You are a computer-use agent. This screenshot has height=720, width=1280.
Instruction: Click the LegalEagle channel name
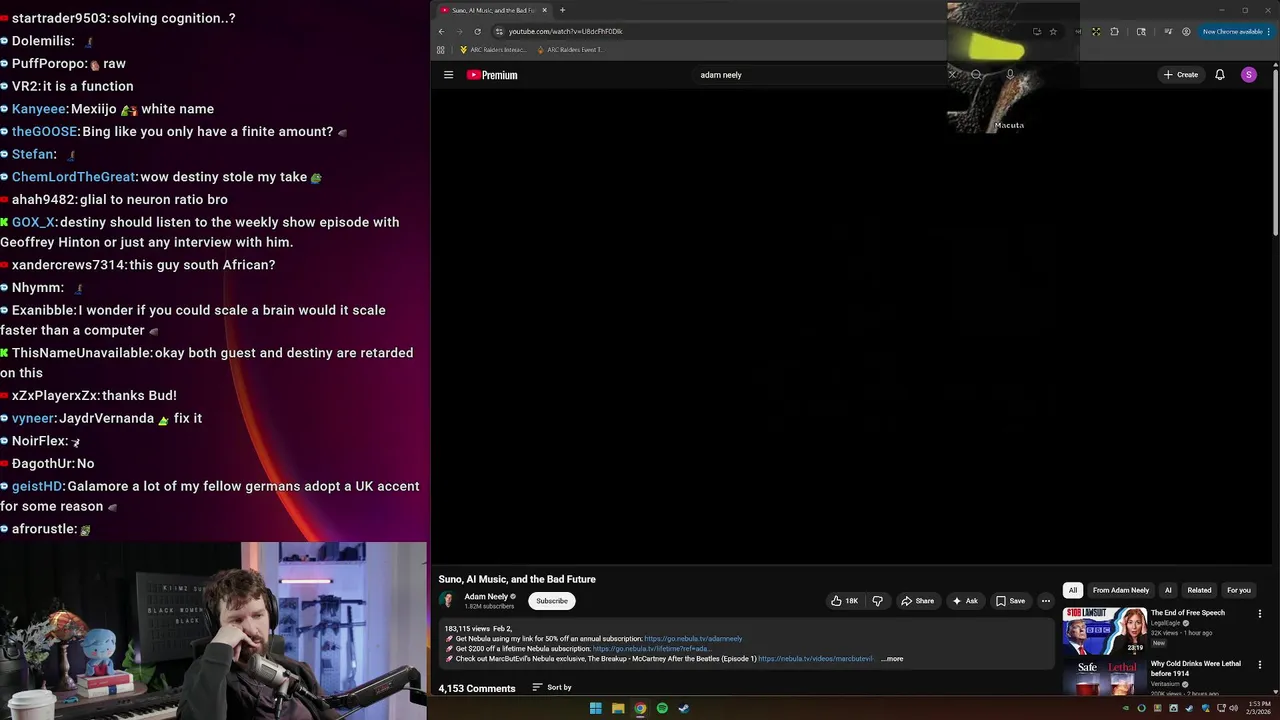click(1165, 623)
